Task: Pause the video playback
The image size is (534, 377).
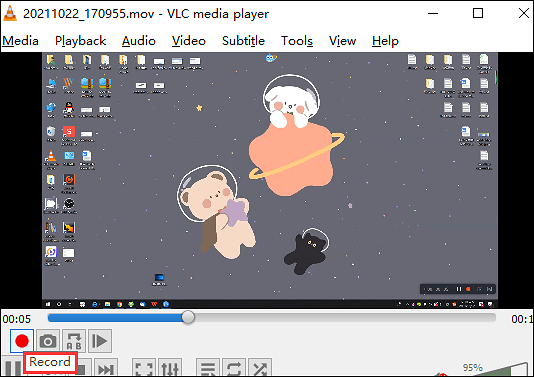Action: (x=12, y=367)
